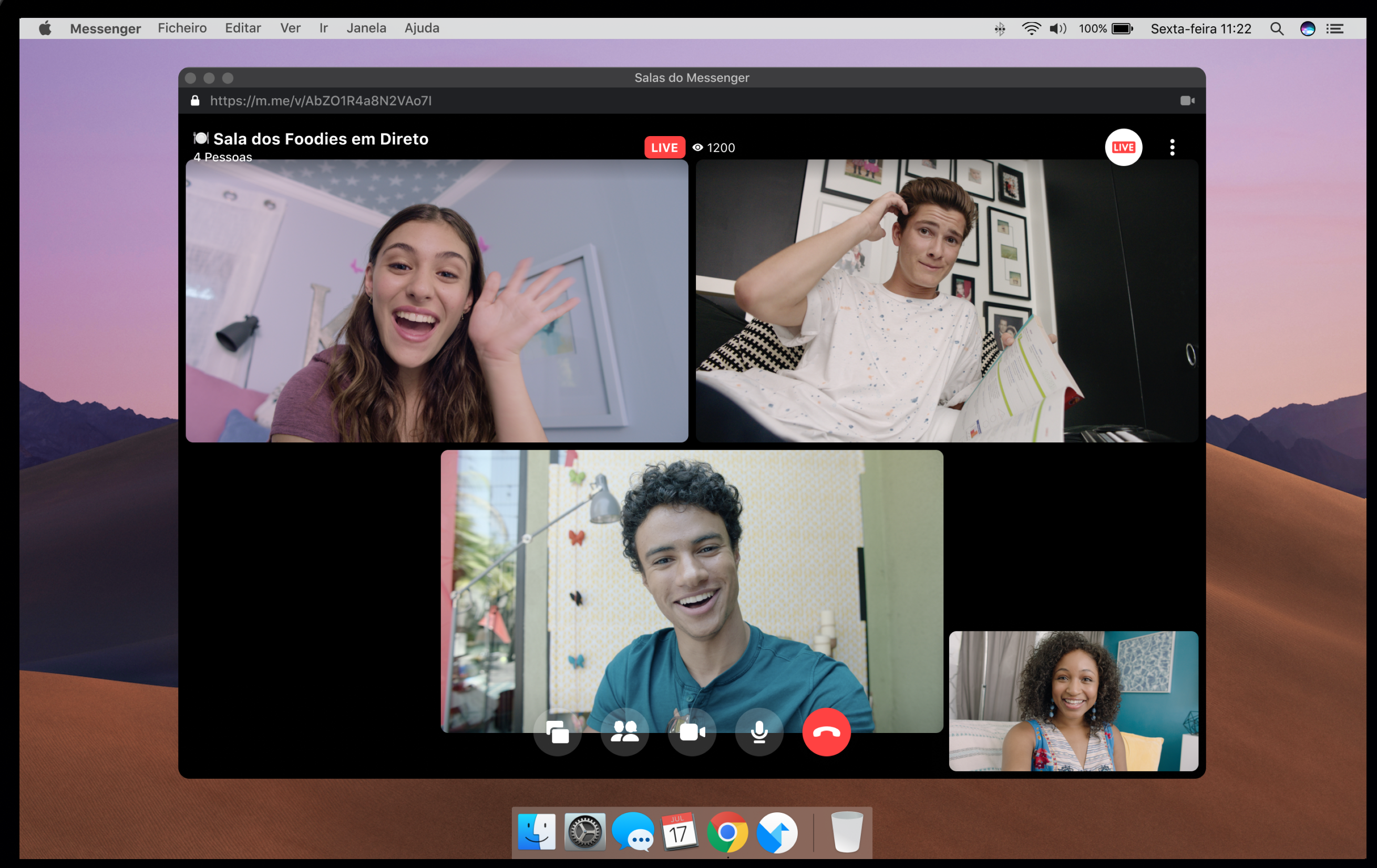Open Notification Center list icon
Image resolution: width=1377 pixels, height=868 pixels.
(x=1334, y=28)
